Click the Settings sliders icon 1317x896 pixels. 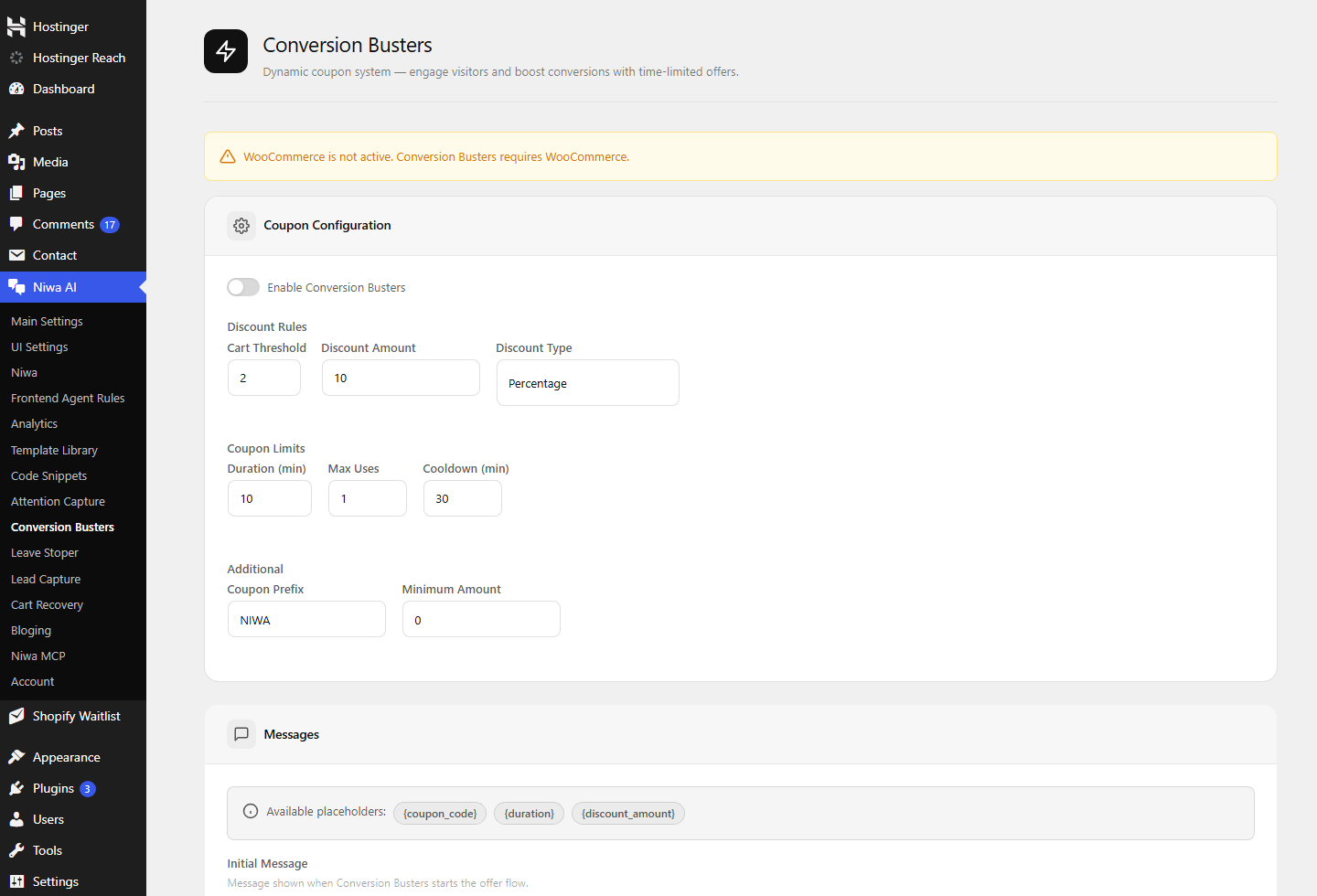tap(16, 881)
